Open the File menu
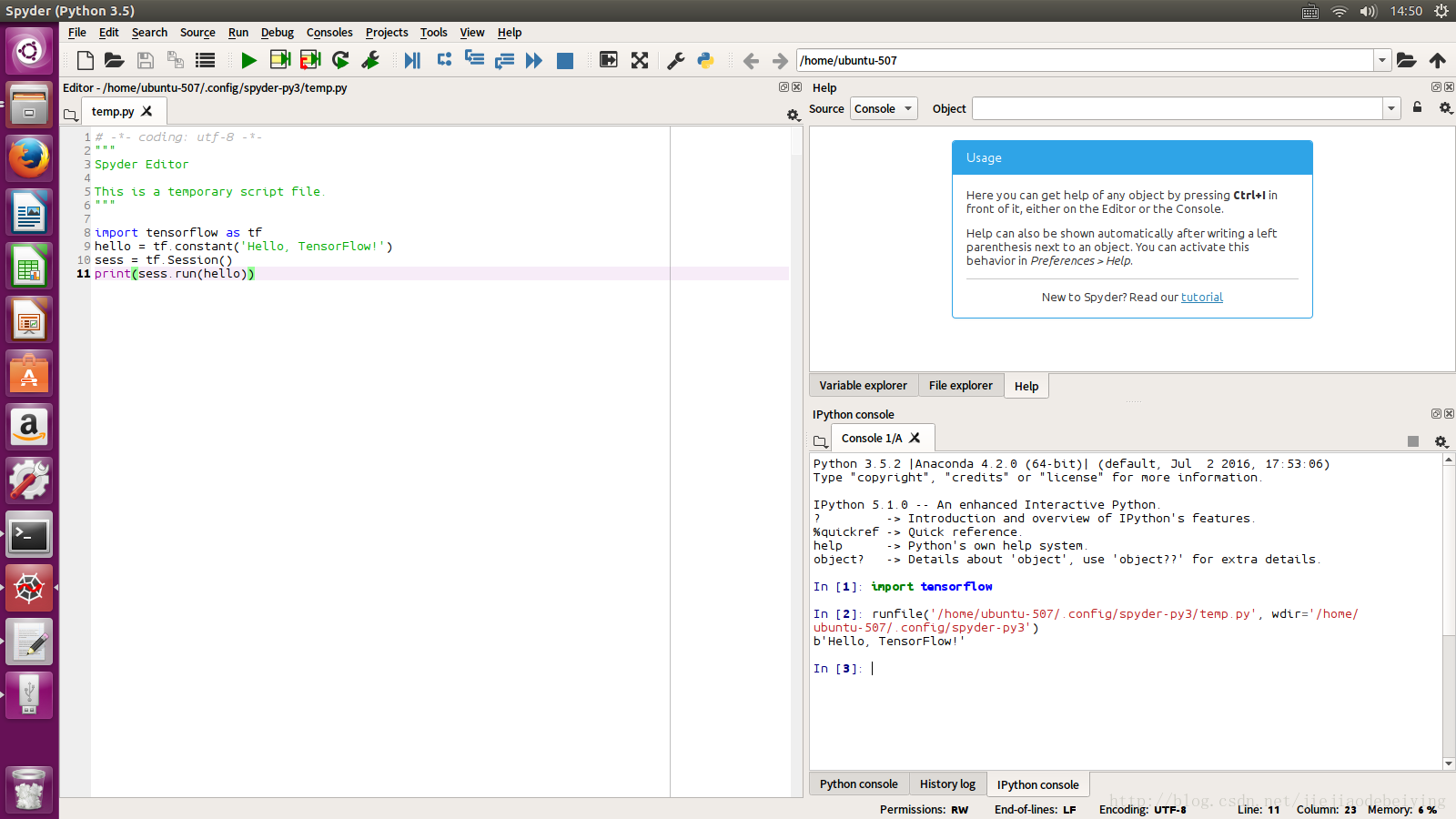 (77, 32)
